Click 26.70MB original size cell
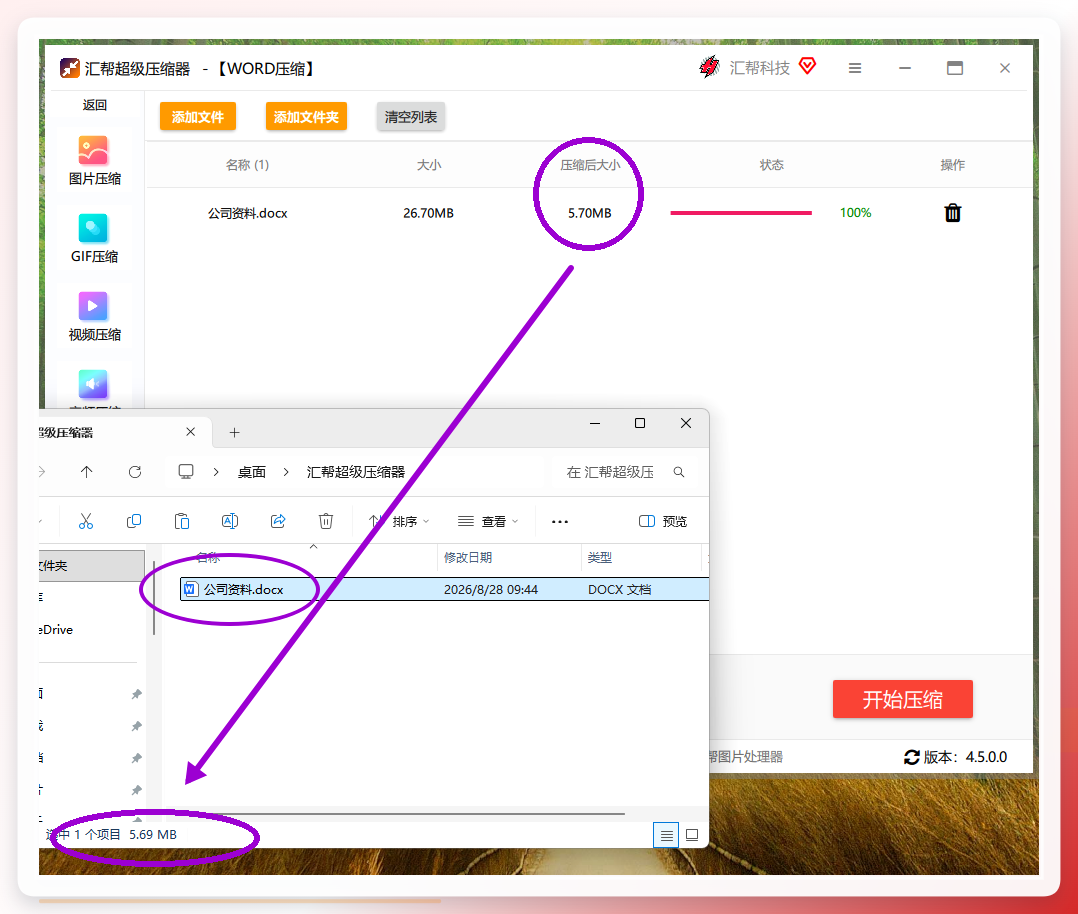1078x914 pixels. coord(428,213)
